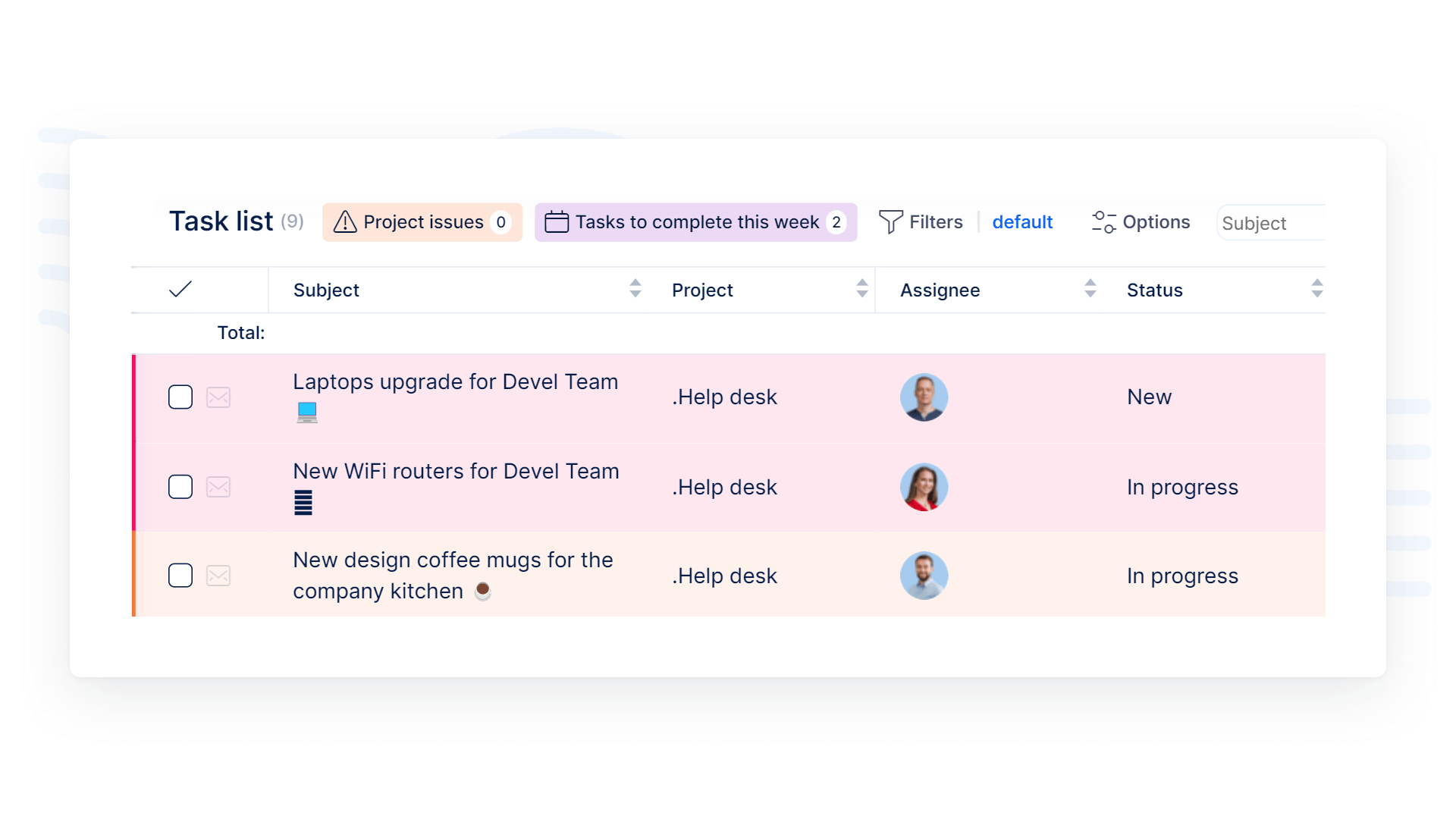Sort by Subject column arrows
The width and height of the screenshot is (1456, 816).
(x=635, y=289)
